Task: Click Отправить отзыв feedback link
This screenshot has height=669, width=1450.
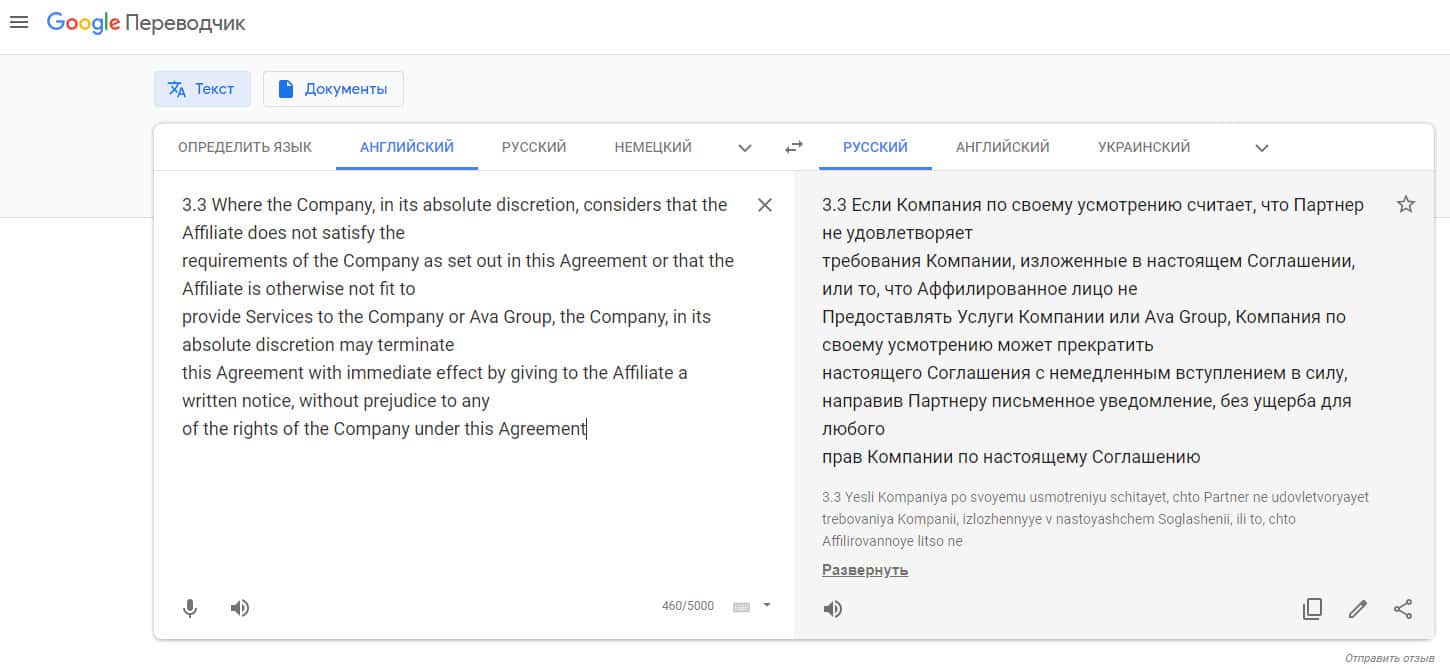Action: click(x=1389, y=658)
